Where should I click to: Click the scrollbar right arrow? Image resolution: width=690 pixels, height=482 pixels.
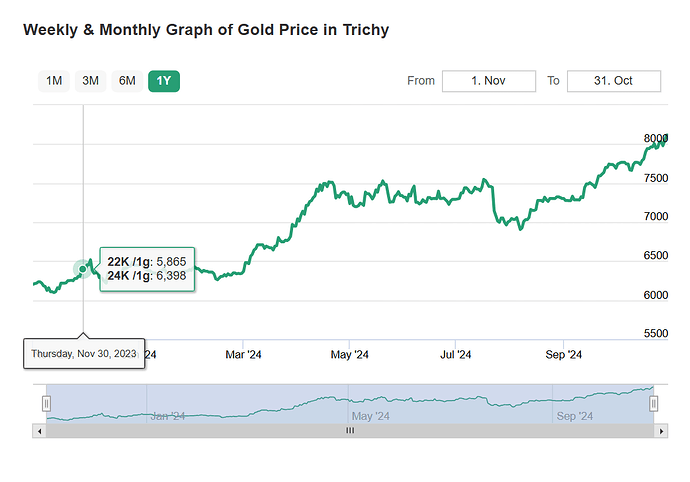pos(661,430)
